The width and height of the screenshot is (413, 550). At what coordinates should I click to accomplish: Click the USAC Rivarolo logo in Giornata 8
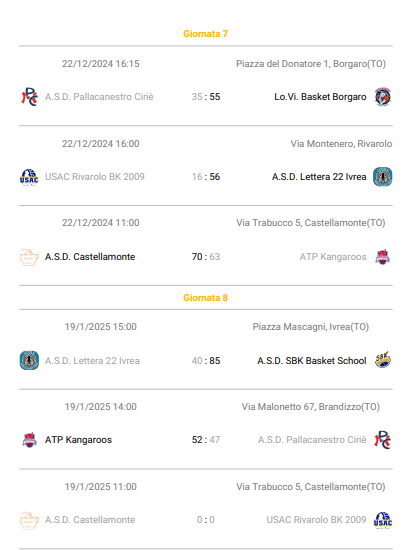[382, 520]
